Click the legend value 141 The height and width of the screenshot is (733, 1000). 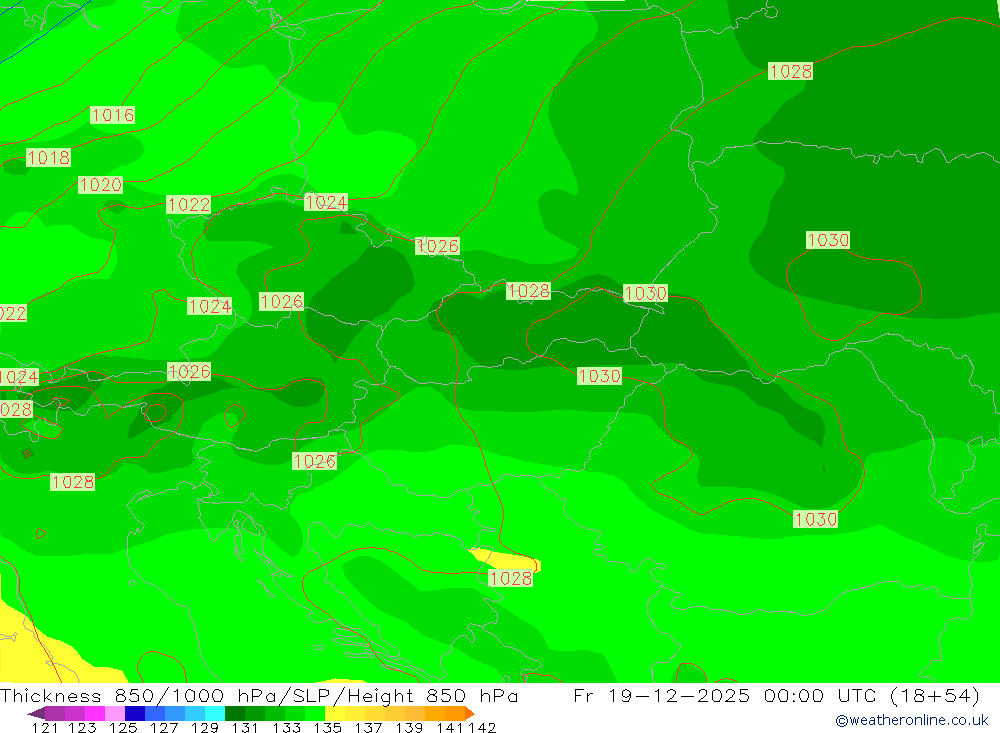[449, 727]
